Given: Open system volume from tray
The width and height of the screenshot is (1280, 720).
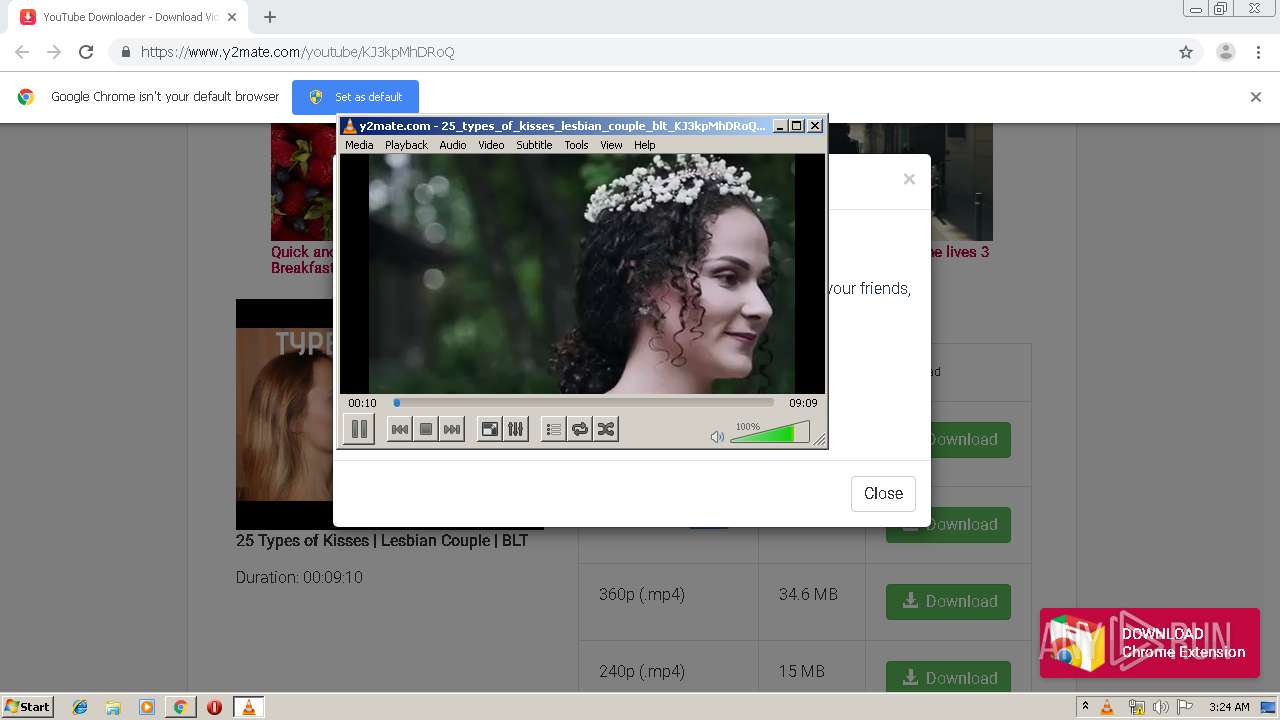Looking at the screenshot, I should point(1160,707).
